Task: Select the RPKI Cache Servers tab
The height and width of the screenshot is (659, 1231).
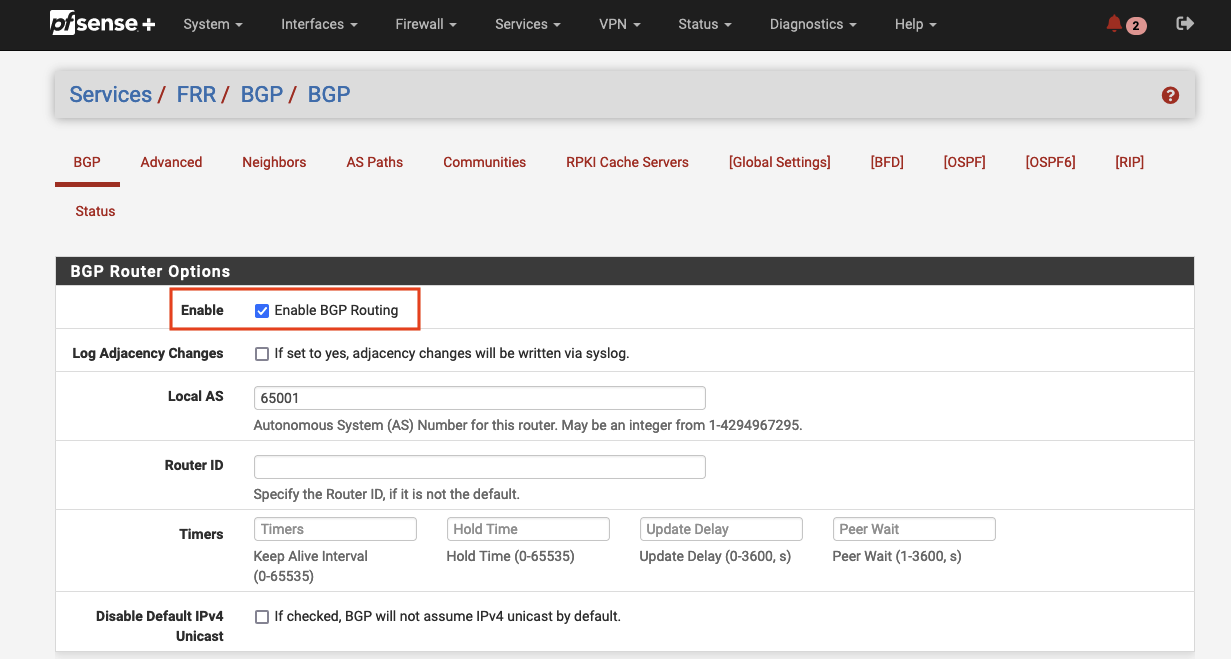Action: 627,162
